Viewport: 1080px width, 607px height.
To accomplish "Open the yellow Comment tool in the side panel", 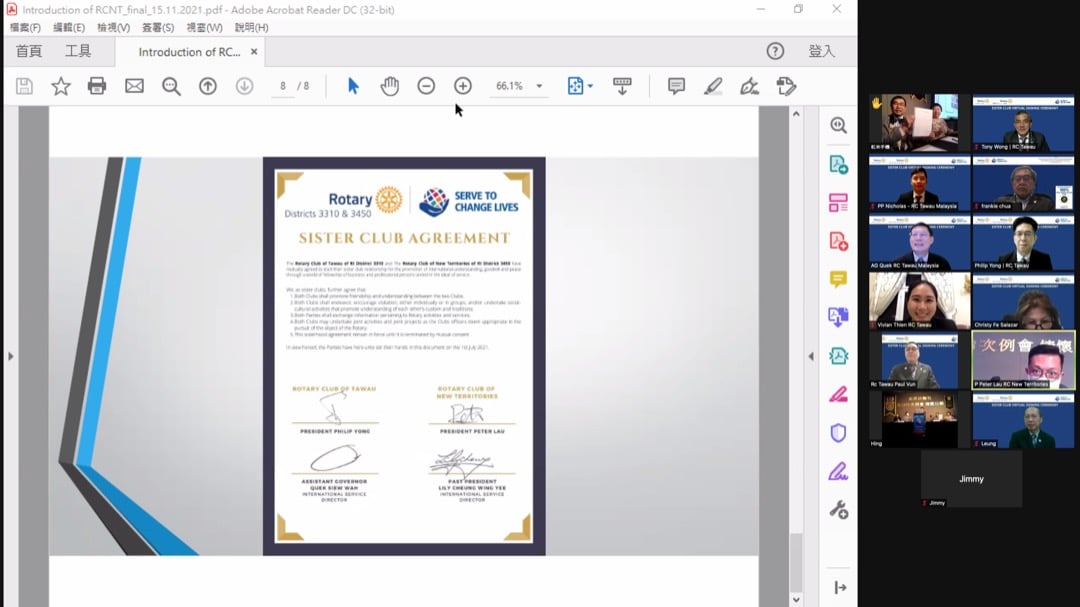I will pyautogui.click(x=838, y=279).
